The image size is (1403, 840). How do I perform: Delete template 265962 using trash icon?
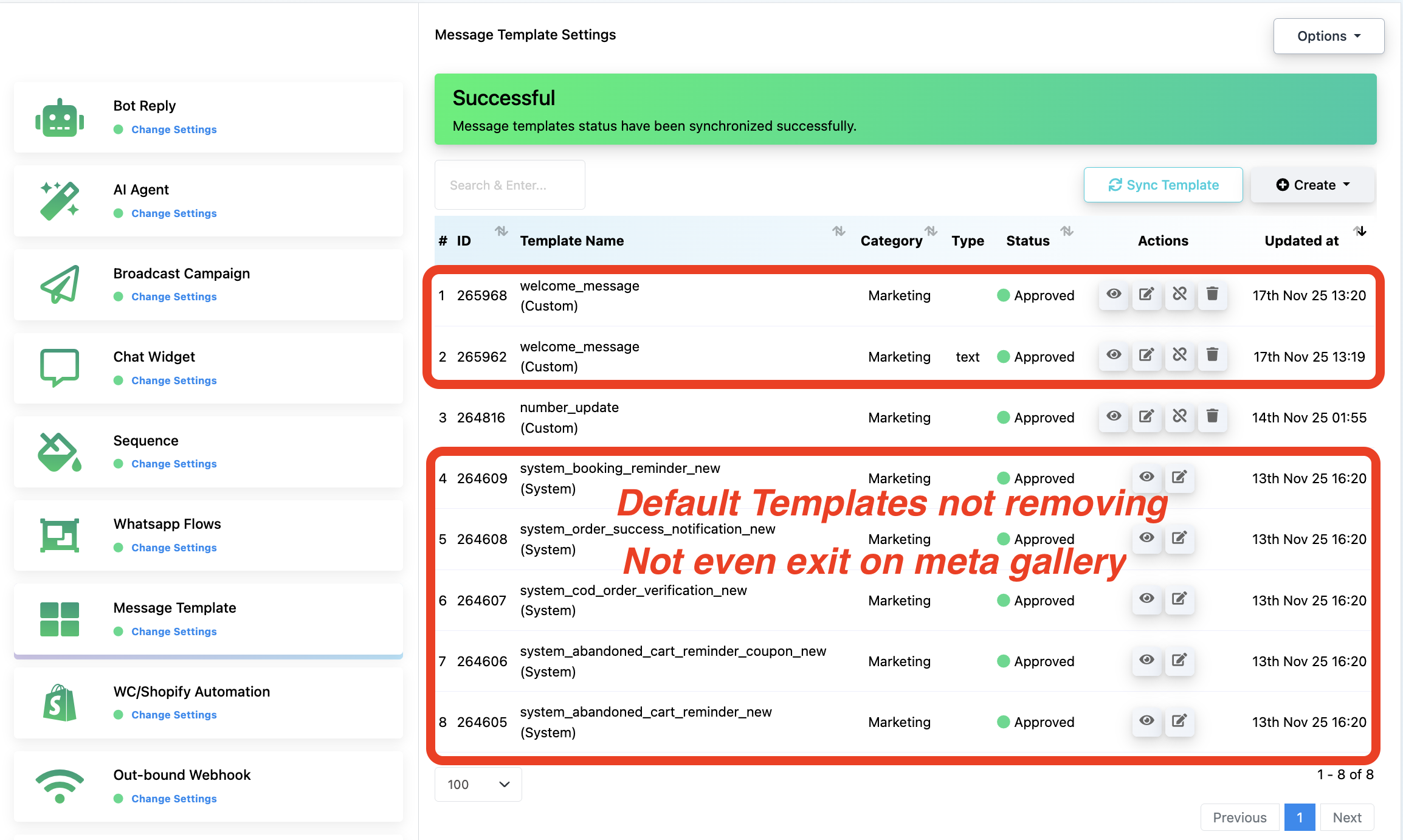(x=1212, y=356)
